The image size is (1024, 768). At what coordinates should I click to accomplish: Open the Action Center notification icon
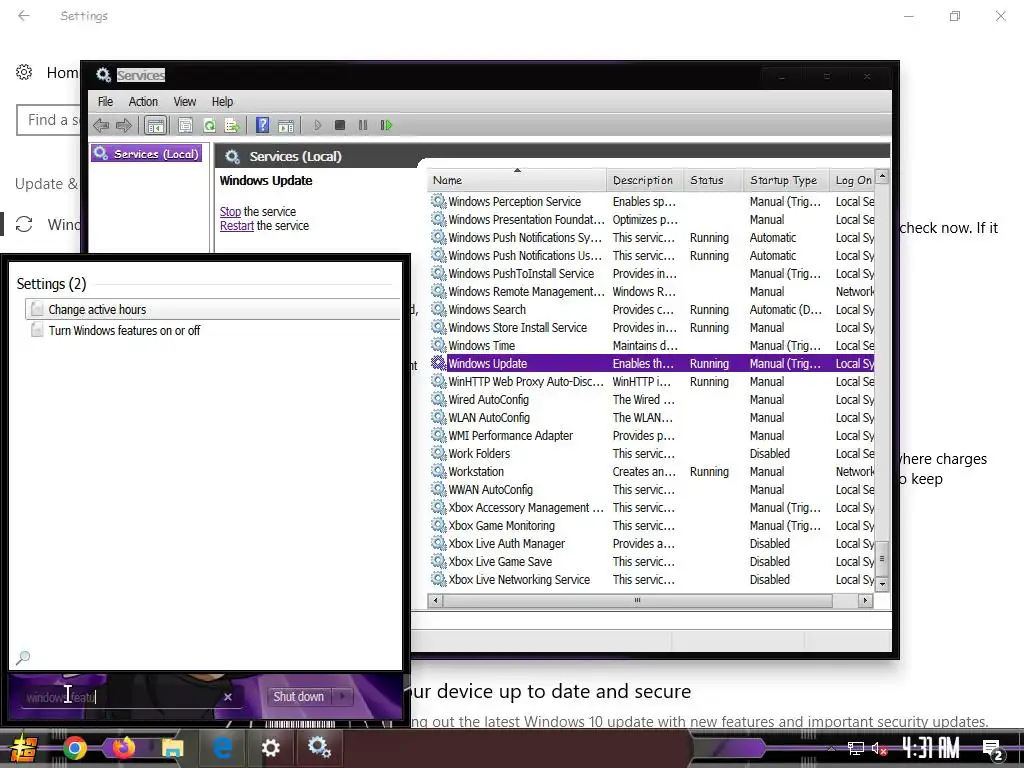992,748
